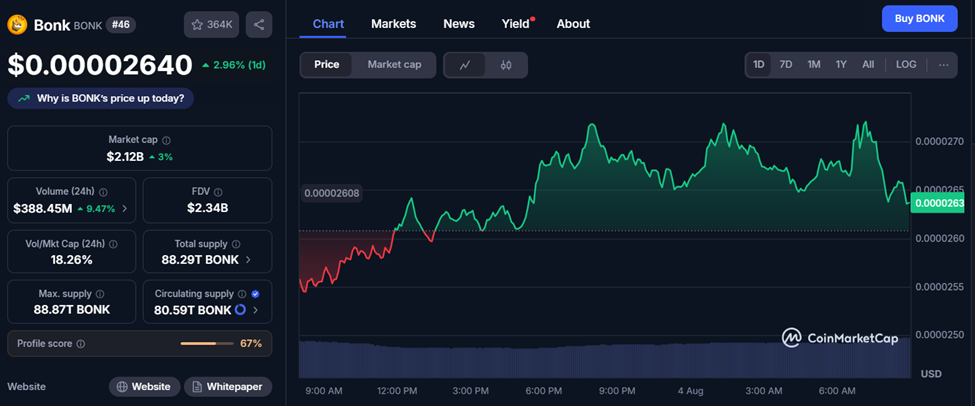Show Market cap info tooltip icon

coord(167,141)
